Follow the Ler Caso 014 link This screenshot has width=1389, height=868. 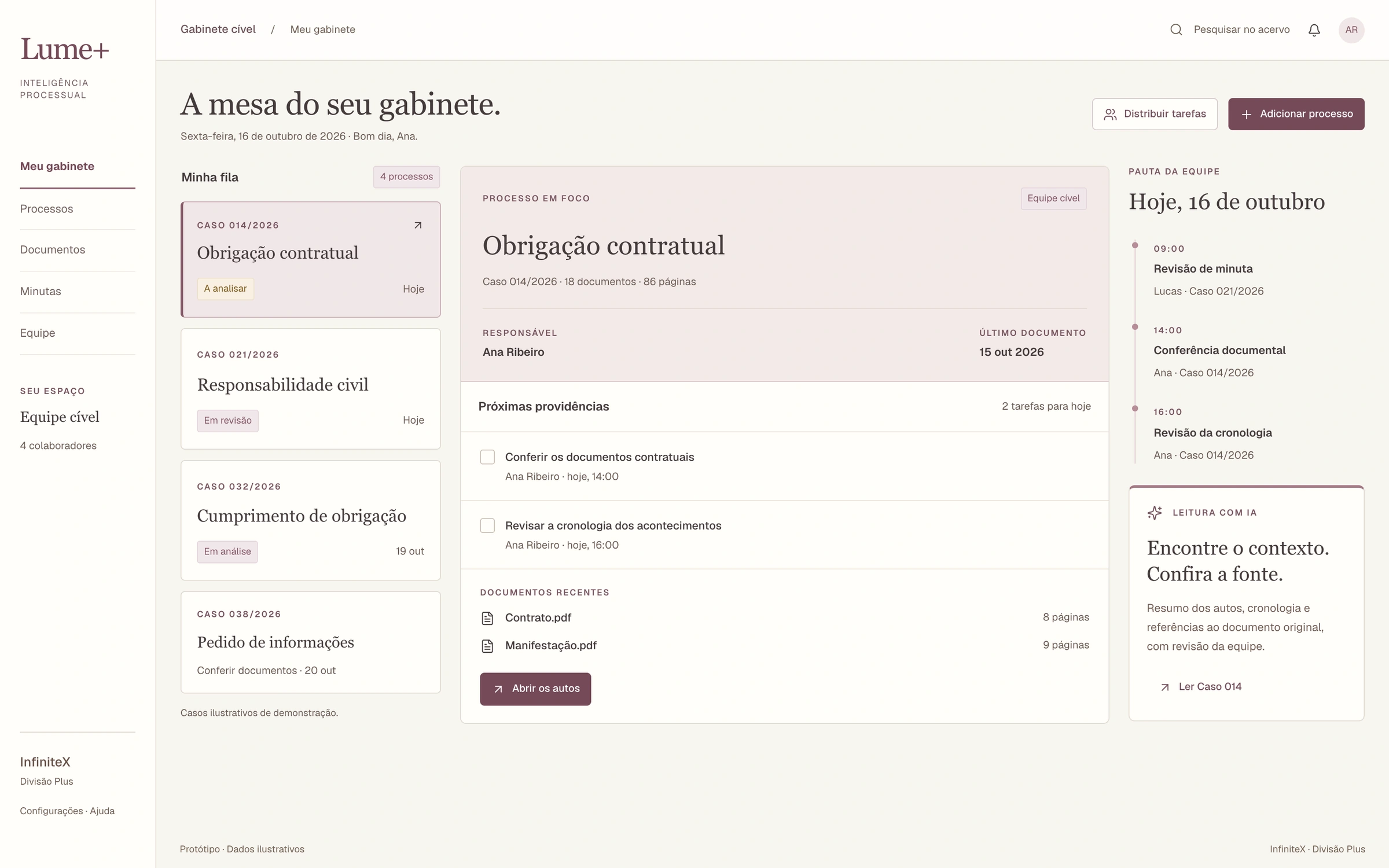click(x=1201, y=687)
